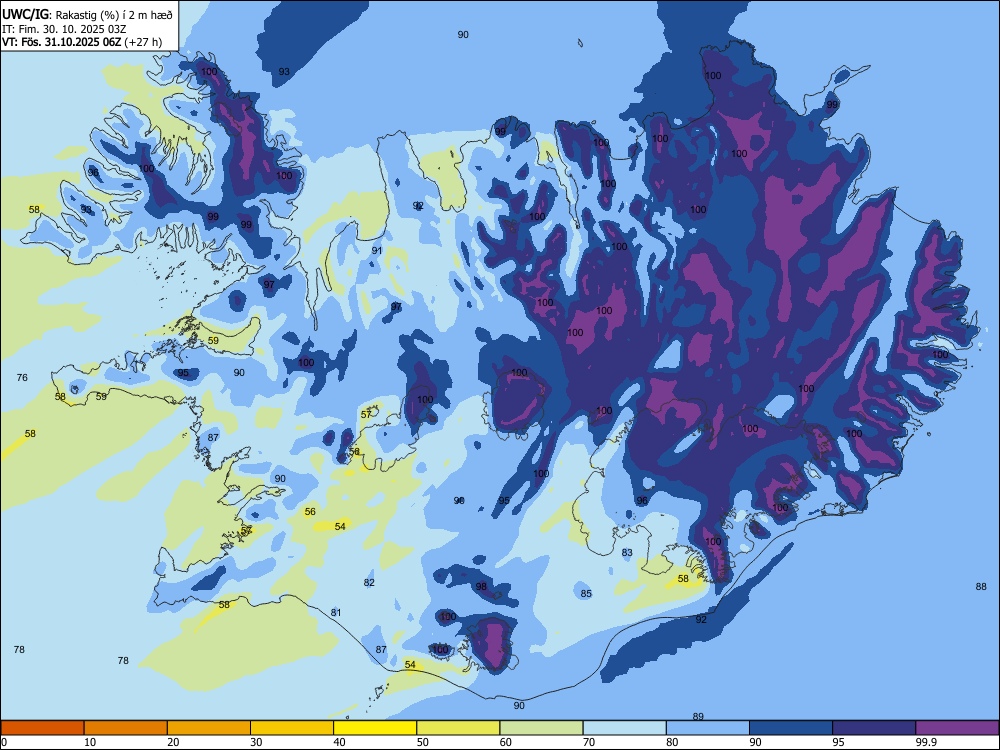Click the legend tick label '10'
1000x750 pixels.
(x=90, y=742)
